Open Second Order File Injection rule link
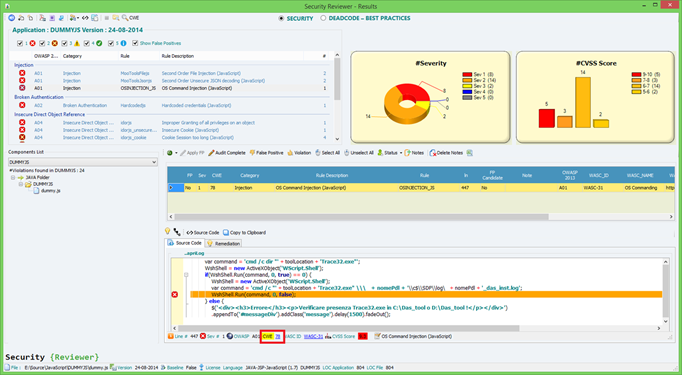The width and height of the screenshot is (682, 375). [201, 74]
